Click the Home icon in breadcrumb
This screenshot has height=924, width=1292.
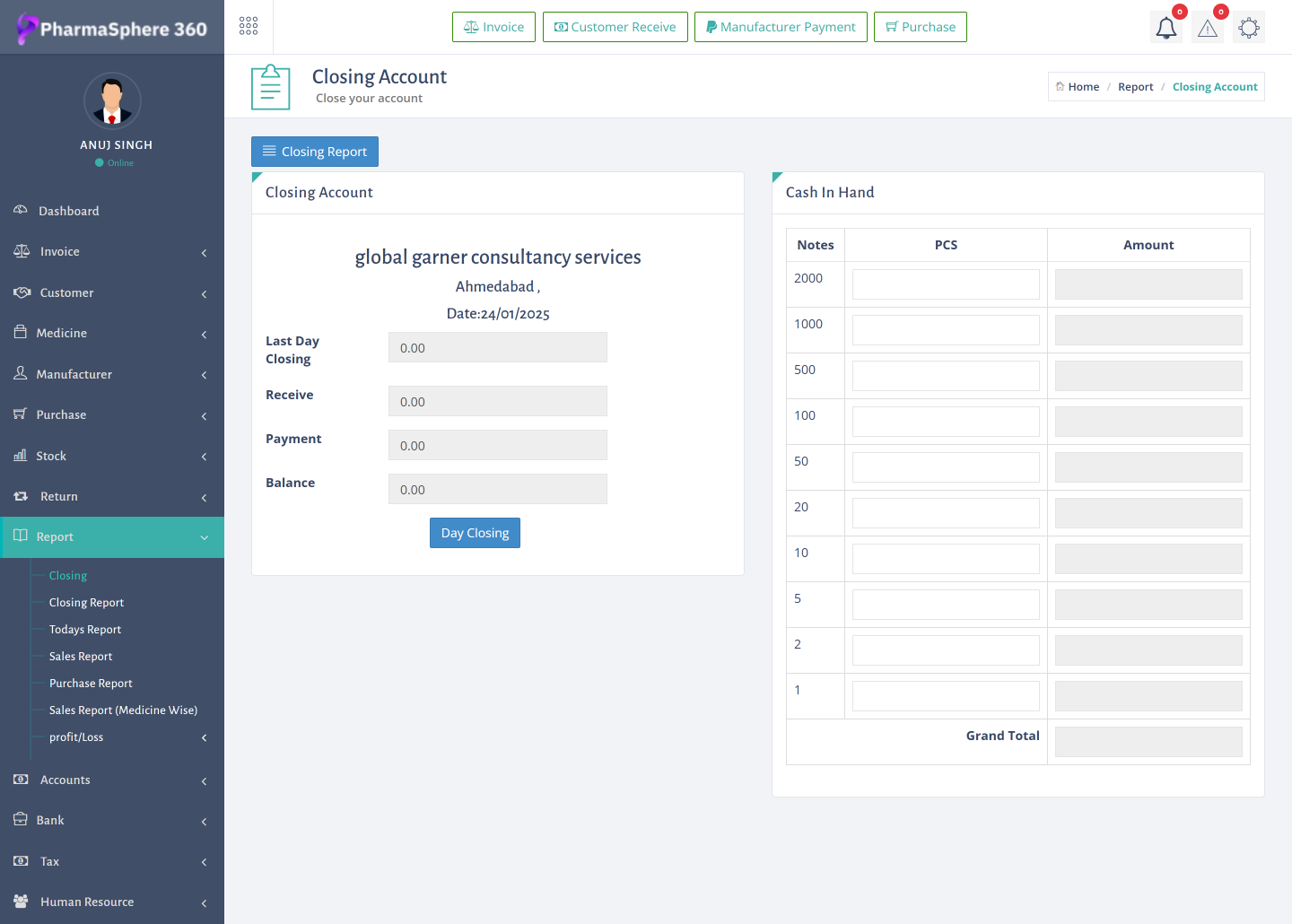pos(1060,87)
